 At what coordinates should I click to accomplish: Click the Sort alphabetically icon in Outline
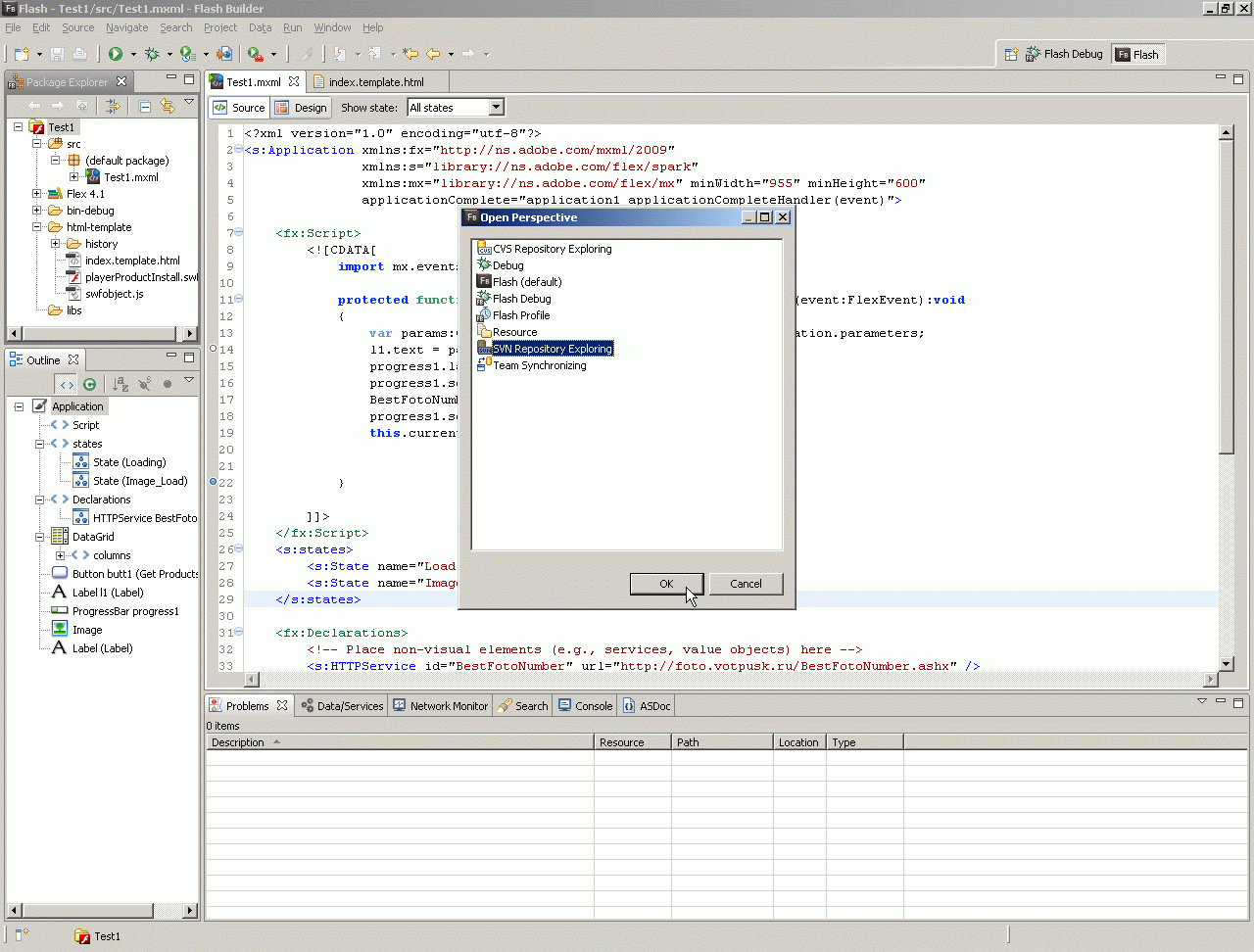tap(121, 384)
